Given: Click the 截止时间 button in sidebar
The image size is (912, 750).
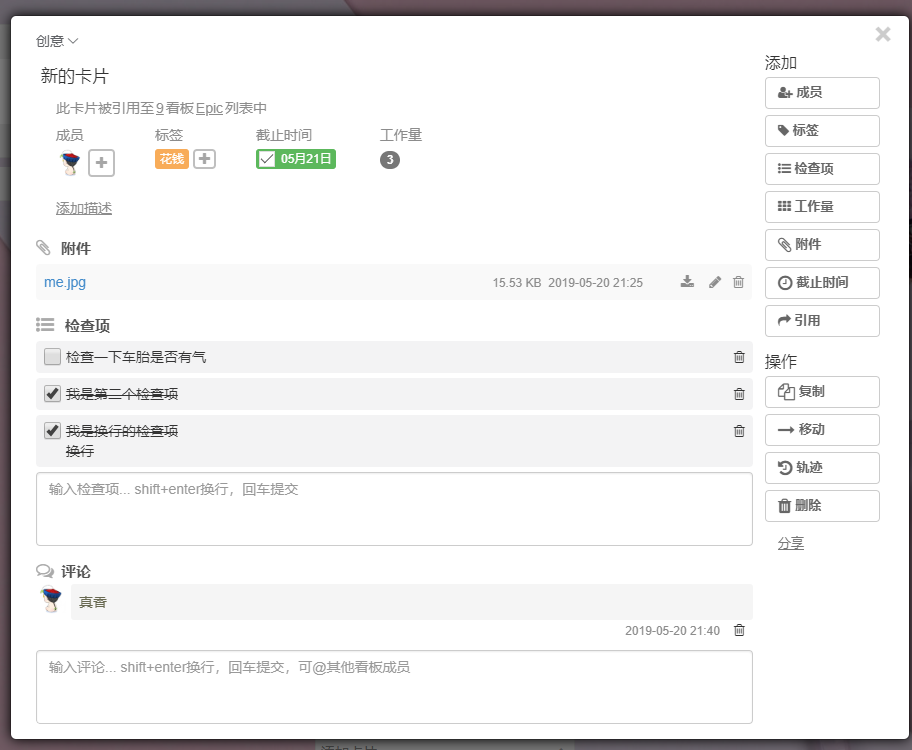Looking at the screenshot, I should coord(822,283).
